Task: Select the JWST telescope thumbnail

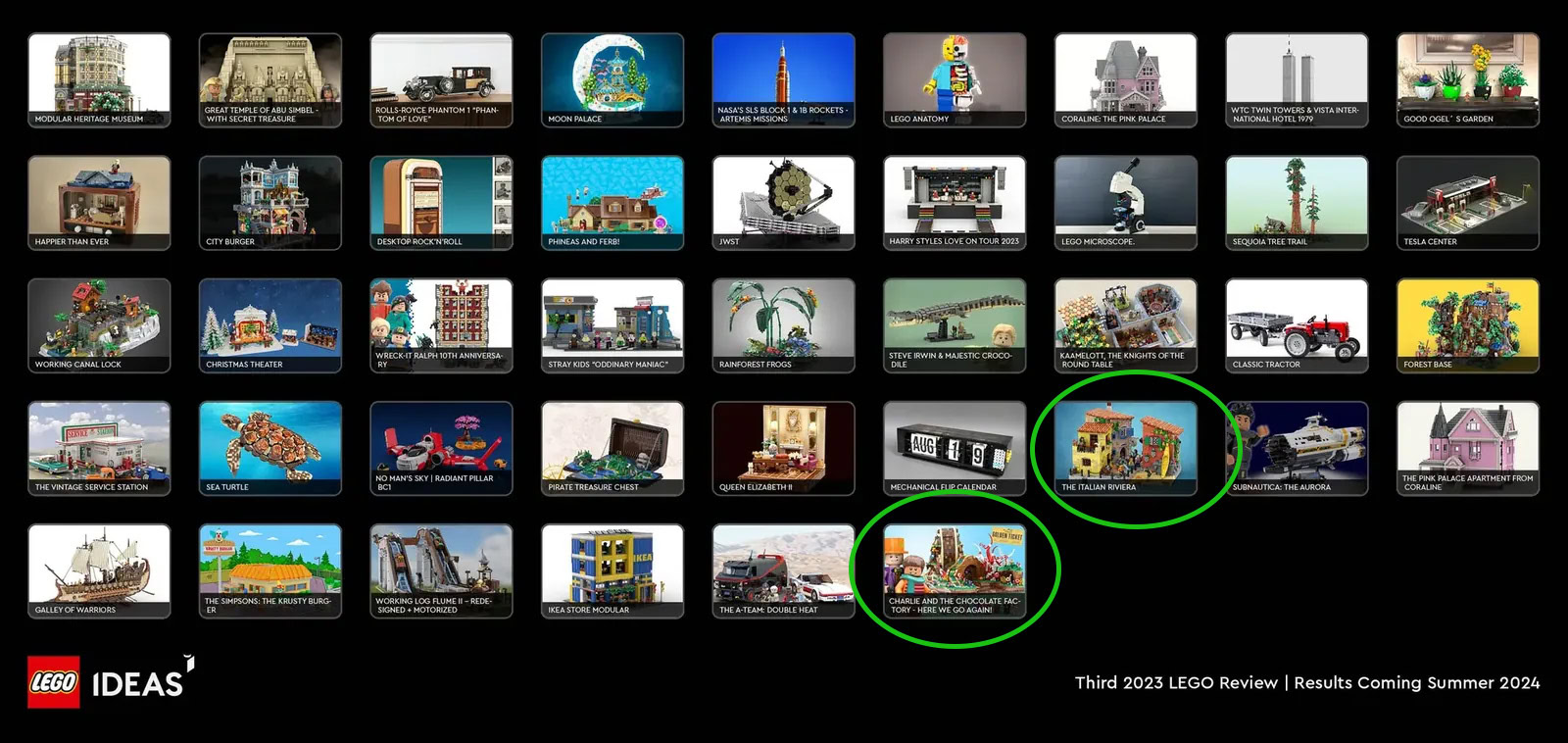Action: pyautogui.click(x=783, y=202)
